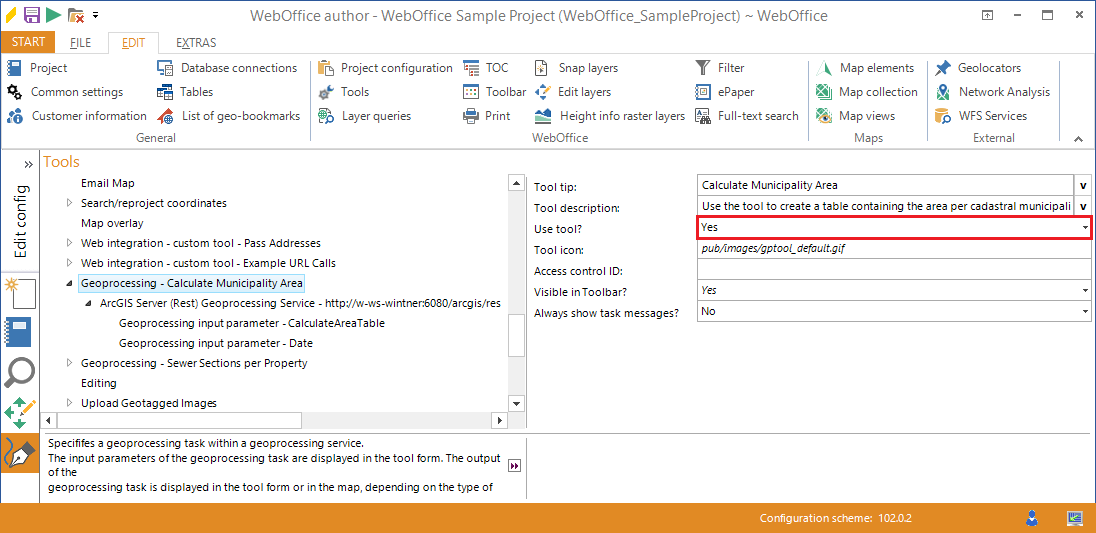Open the Visible in Toolbar? dropdown
1096x533 pixels.
(1085, 291)
